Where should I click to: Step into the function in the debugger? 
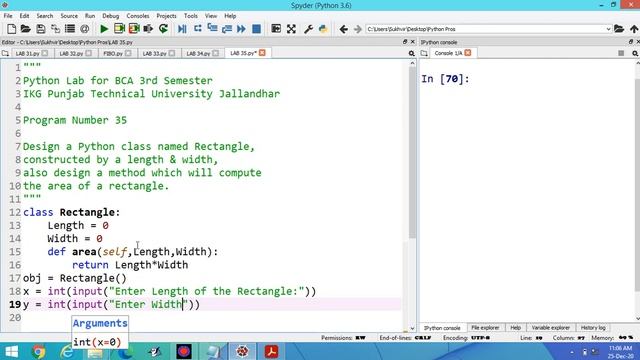click(x=212, y=29)
